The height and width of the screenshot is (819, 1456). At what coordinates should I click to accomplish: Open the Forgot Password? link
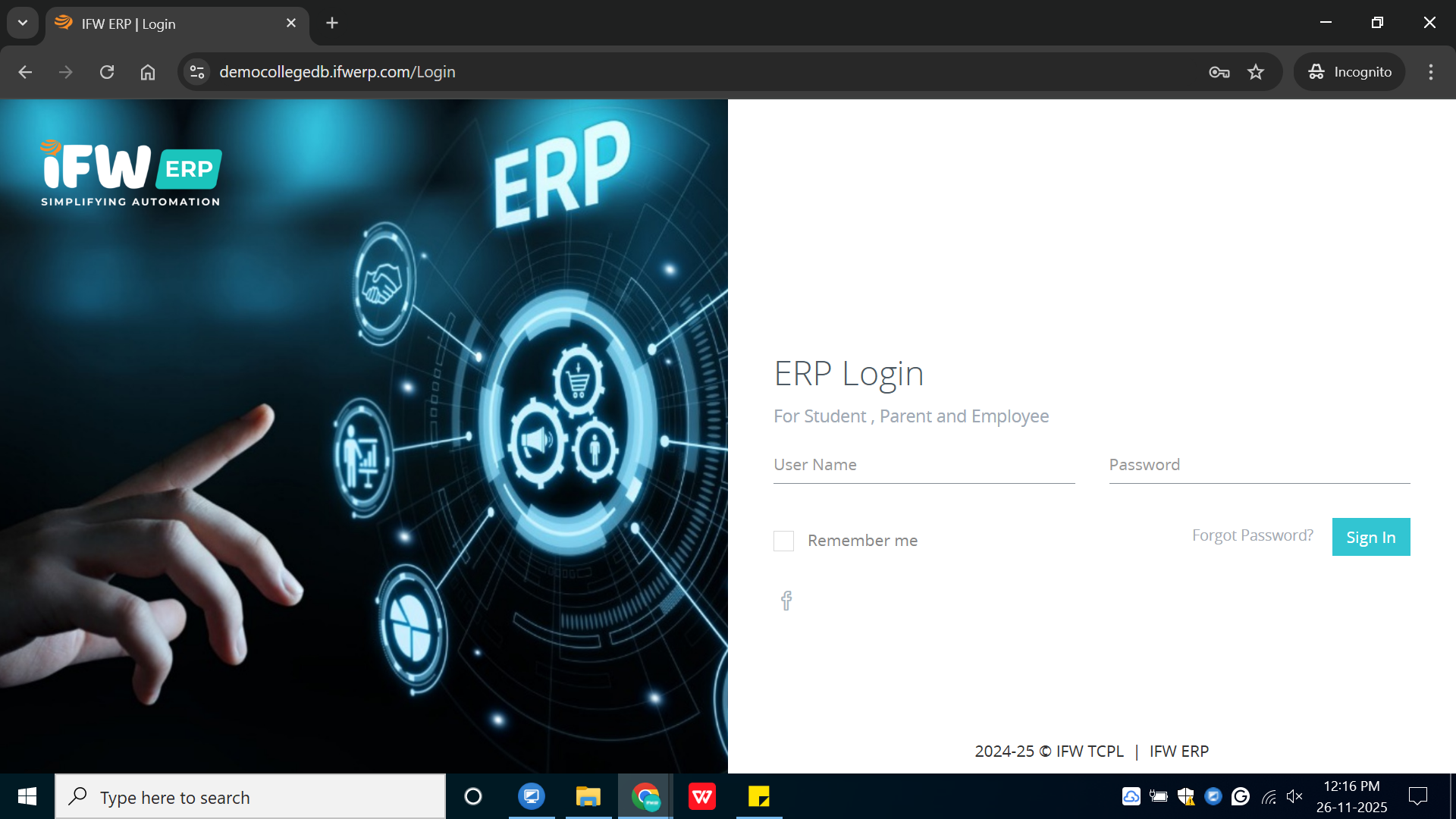[1253, 535]
